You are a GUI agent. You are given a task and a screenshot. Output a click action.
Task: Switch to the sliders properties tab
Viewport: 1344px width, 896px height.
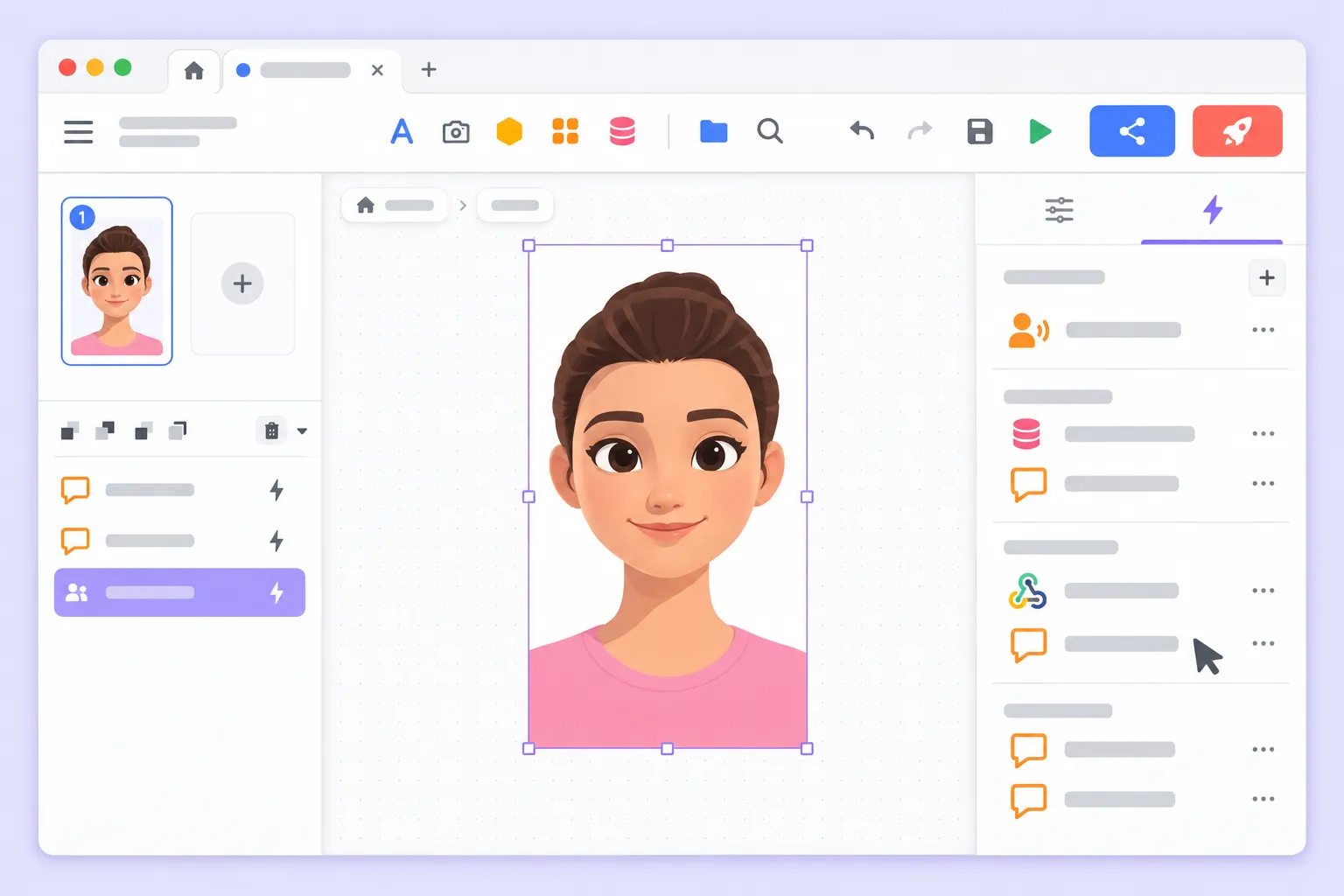click(1059, 210)
